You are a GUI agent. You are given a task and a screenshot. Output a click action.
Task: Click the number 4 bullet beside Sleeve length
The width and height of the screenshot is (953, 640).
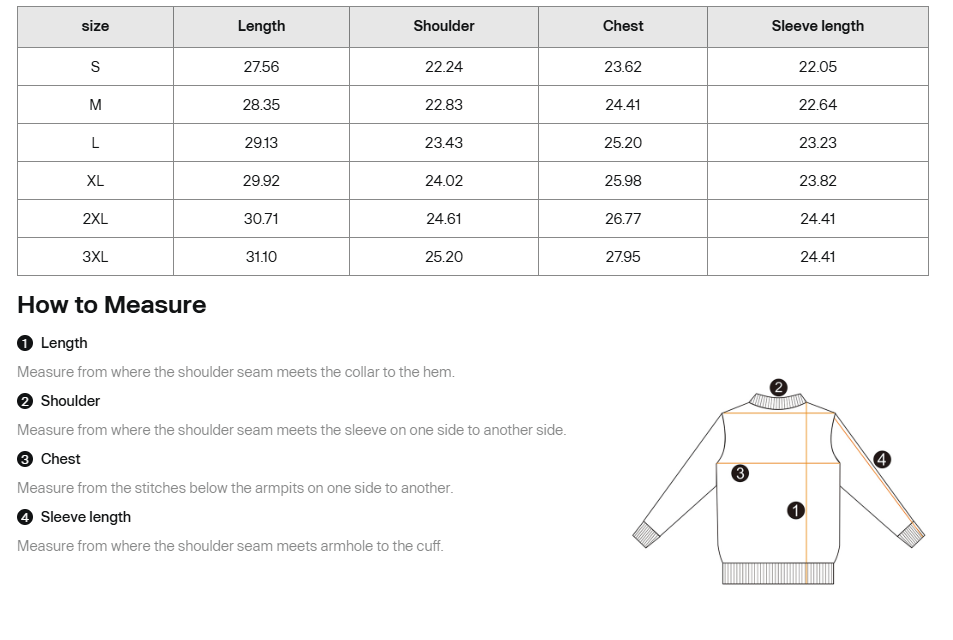pyautogui.click(x=25, y=517)
